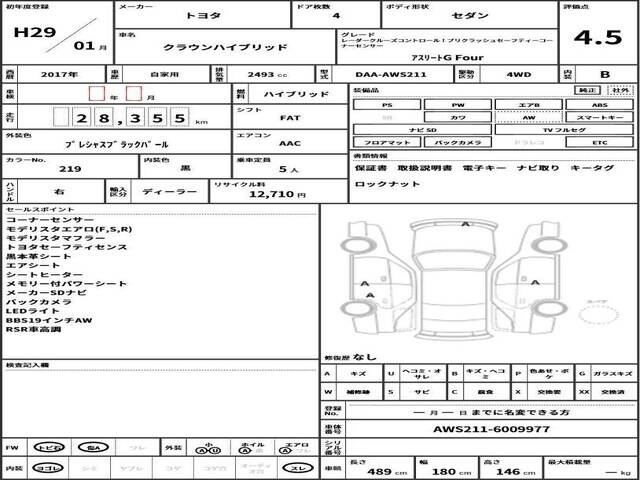The height and width of the screenshot is (480, 640).
Task: Click the TV フルセグ equipment box
Action: point(563,130)
